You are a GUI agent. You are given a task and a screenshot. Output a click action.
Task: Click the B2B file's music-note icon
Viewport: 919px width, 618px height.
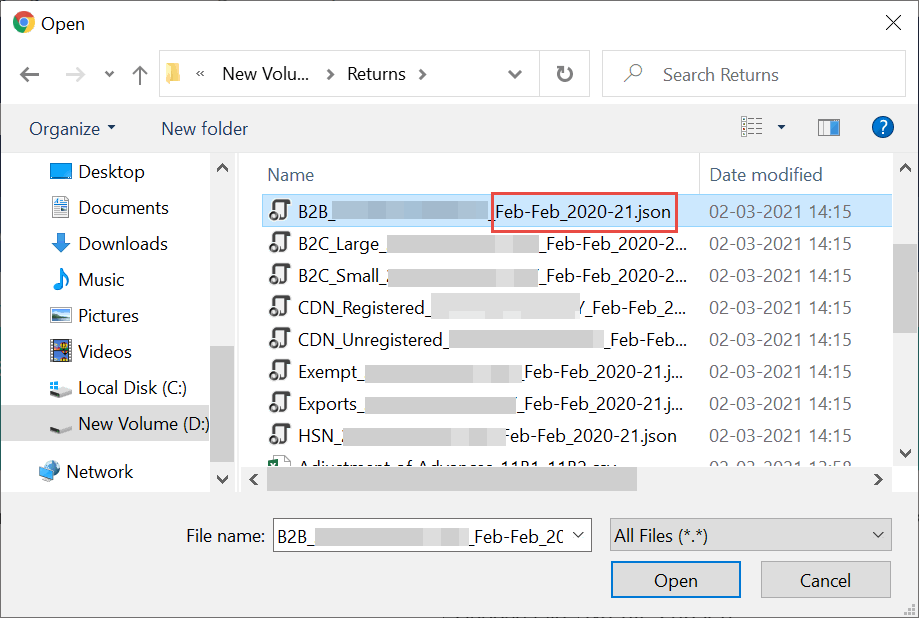[280, 210]
